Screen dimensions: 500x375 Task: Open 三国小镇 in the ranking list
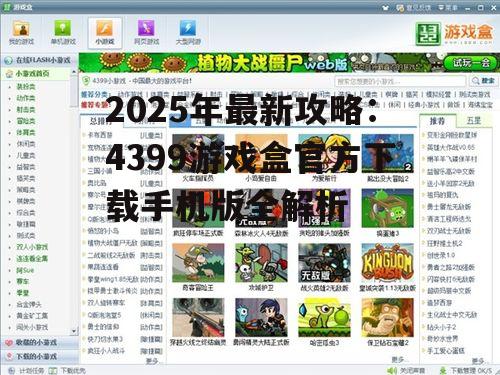click(x=100, y=171)
